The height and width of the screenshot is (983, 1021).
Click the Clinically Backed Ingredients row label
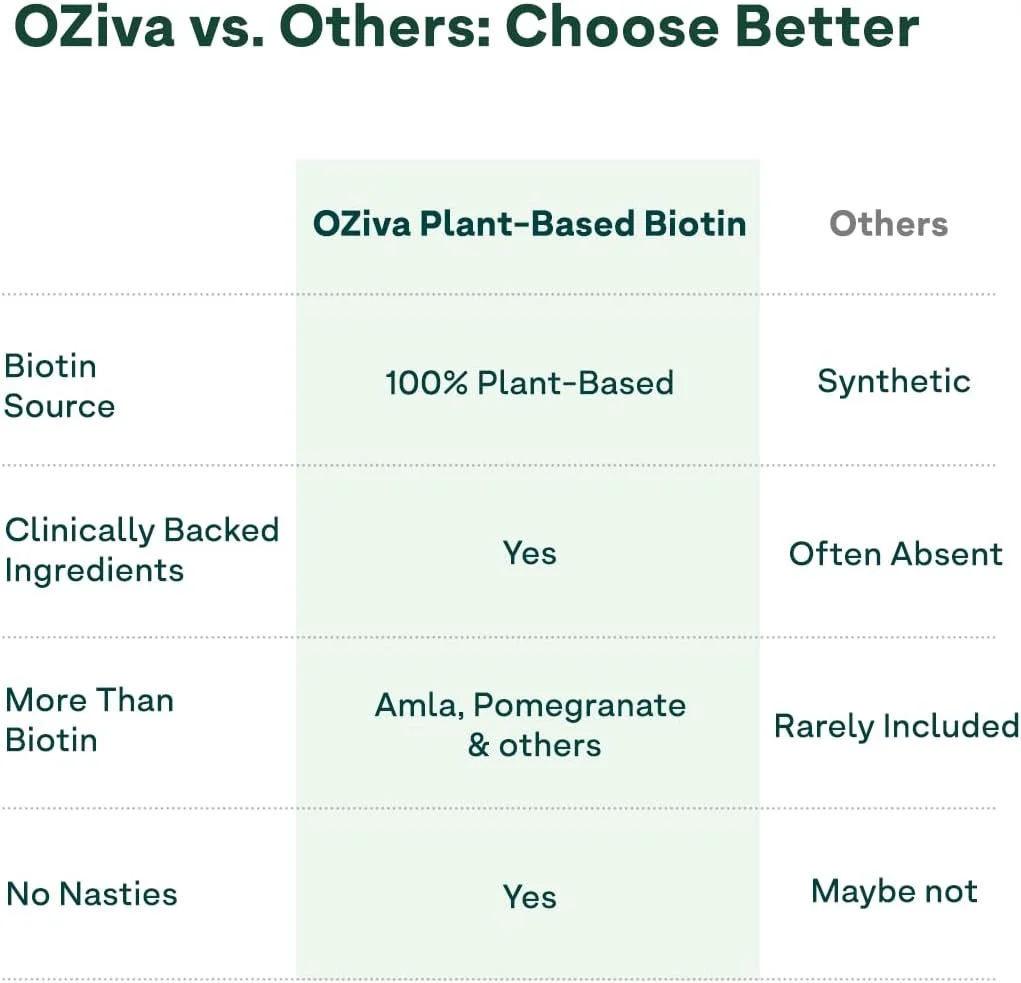point(141,550)
